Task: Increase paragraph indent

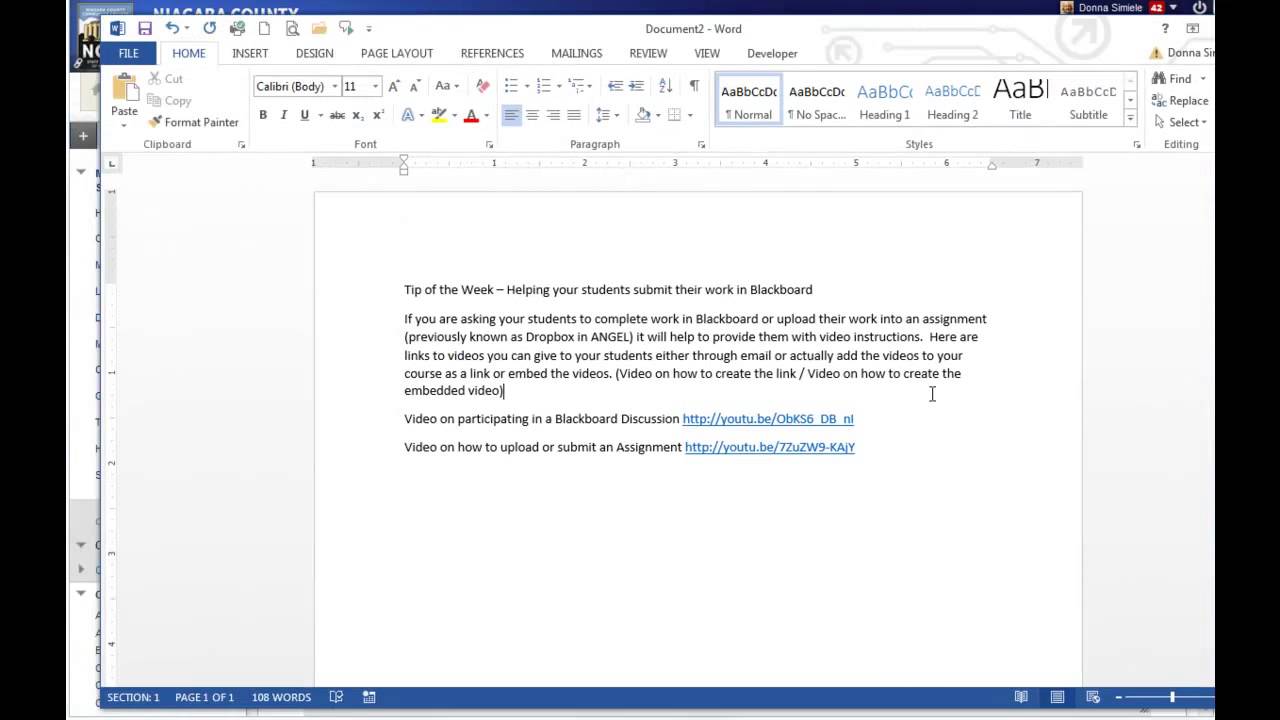Action: tap(636, 86)
